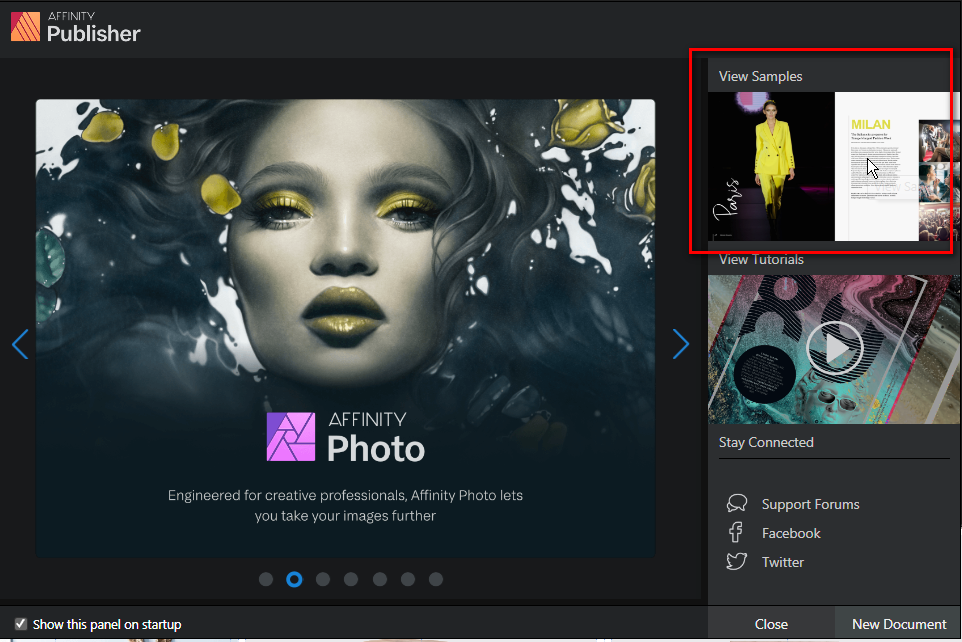
Task: Open the Twitter link
Action: point(783,562)
